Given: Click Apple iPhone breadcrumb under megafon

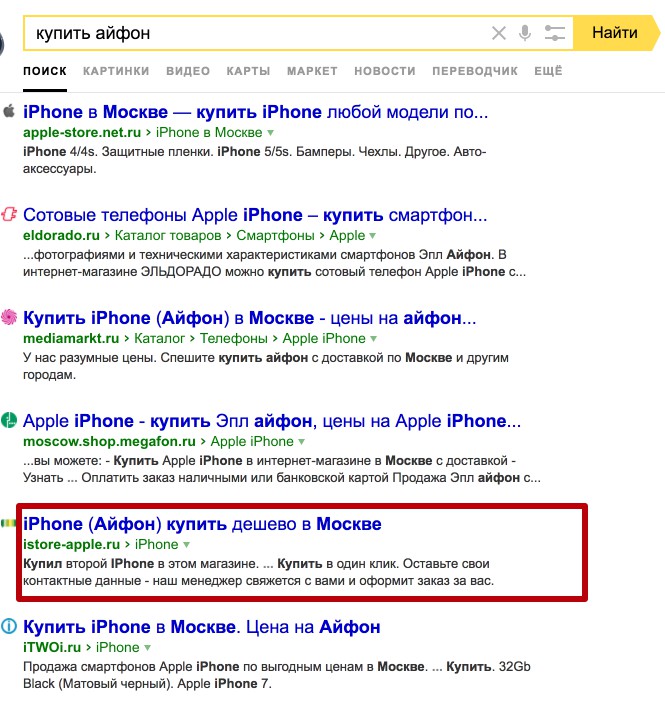Looking at the screenshot, I should [252, 441].
